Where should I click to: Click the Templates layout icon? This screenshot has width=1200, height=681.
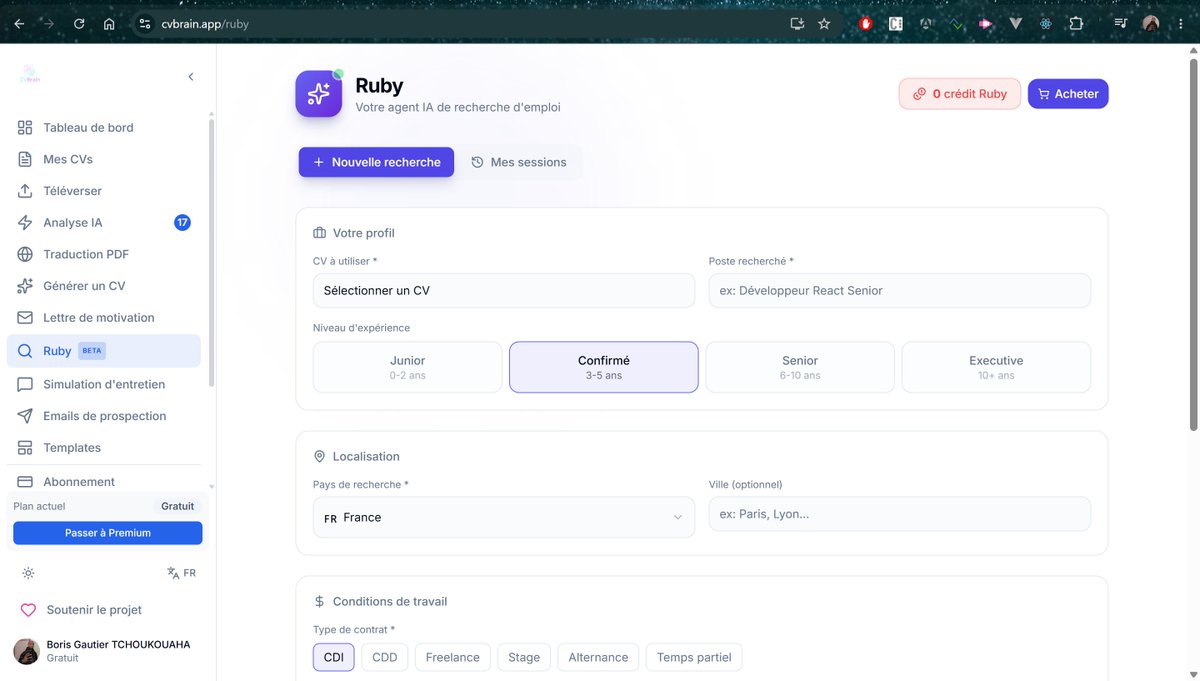click(25, 448)
